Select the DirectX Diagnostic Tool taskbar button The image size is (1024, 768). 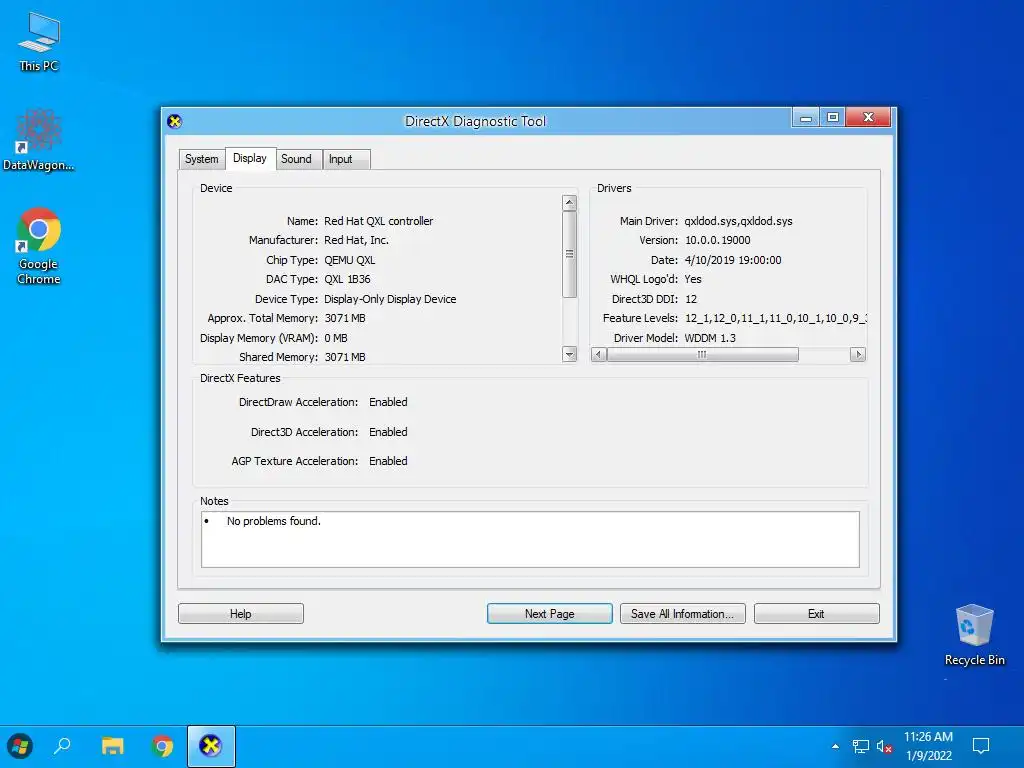pos(211,746)
